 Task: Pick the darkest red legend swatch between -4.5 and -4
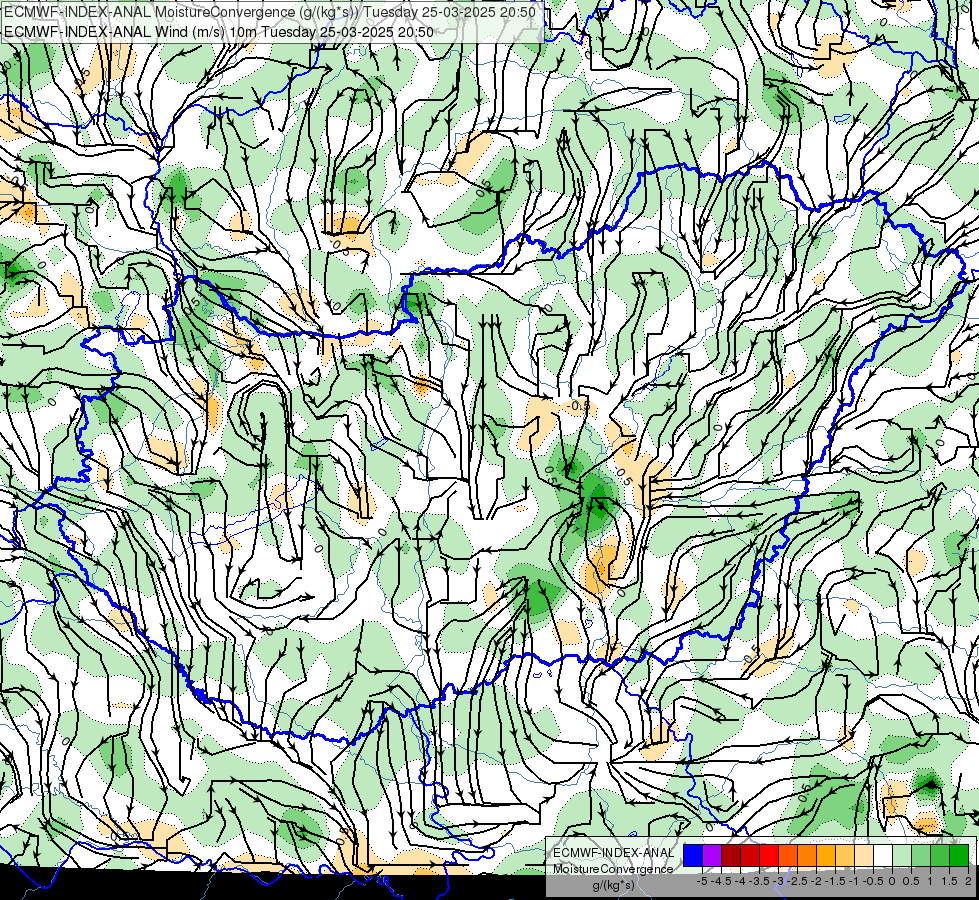[x=731, y=855]
